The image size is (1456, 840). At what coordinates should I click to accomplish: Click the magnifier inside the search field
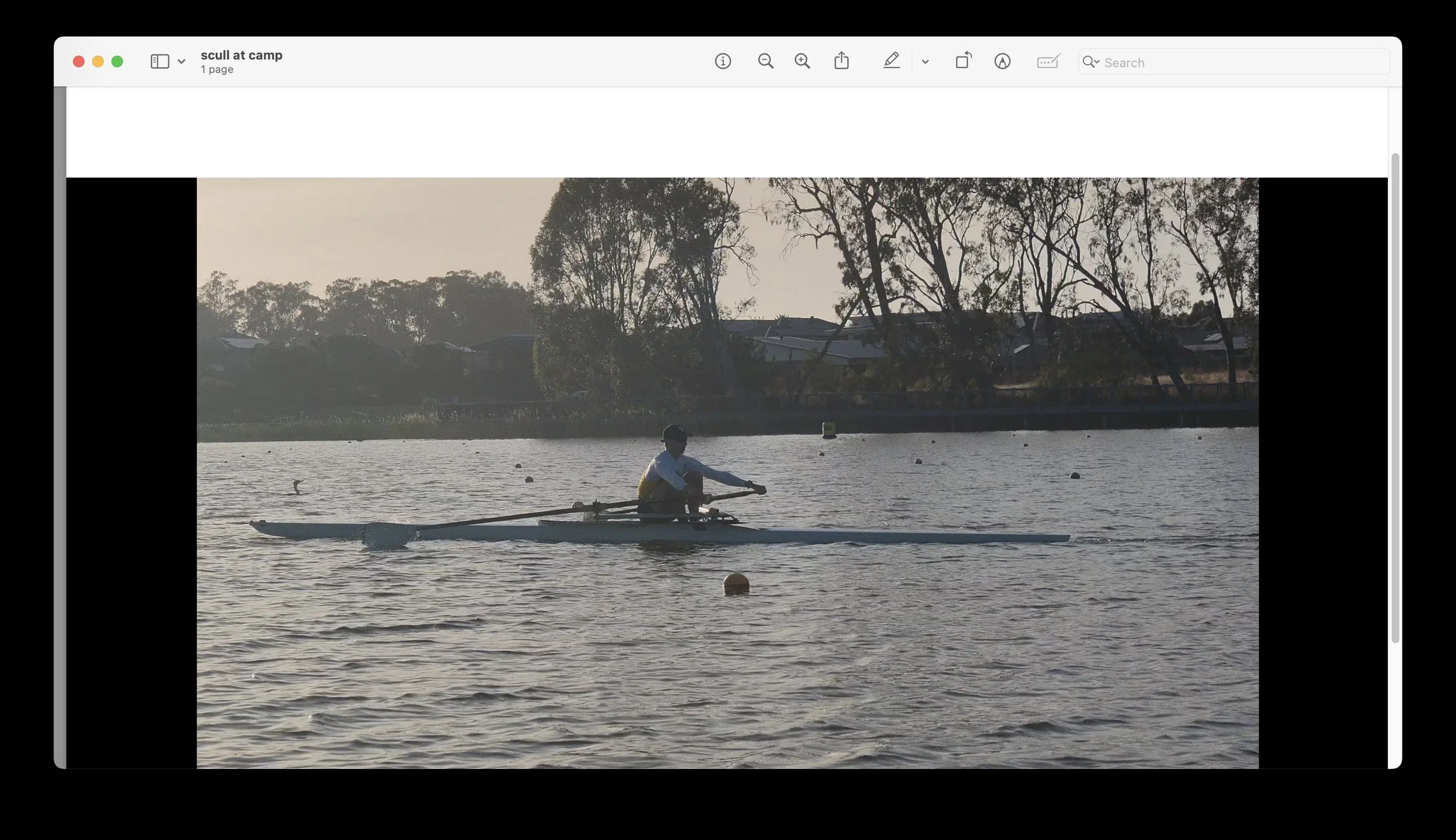1090,62
